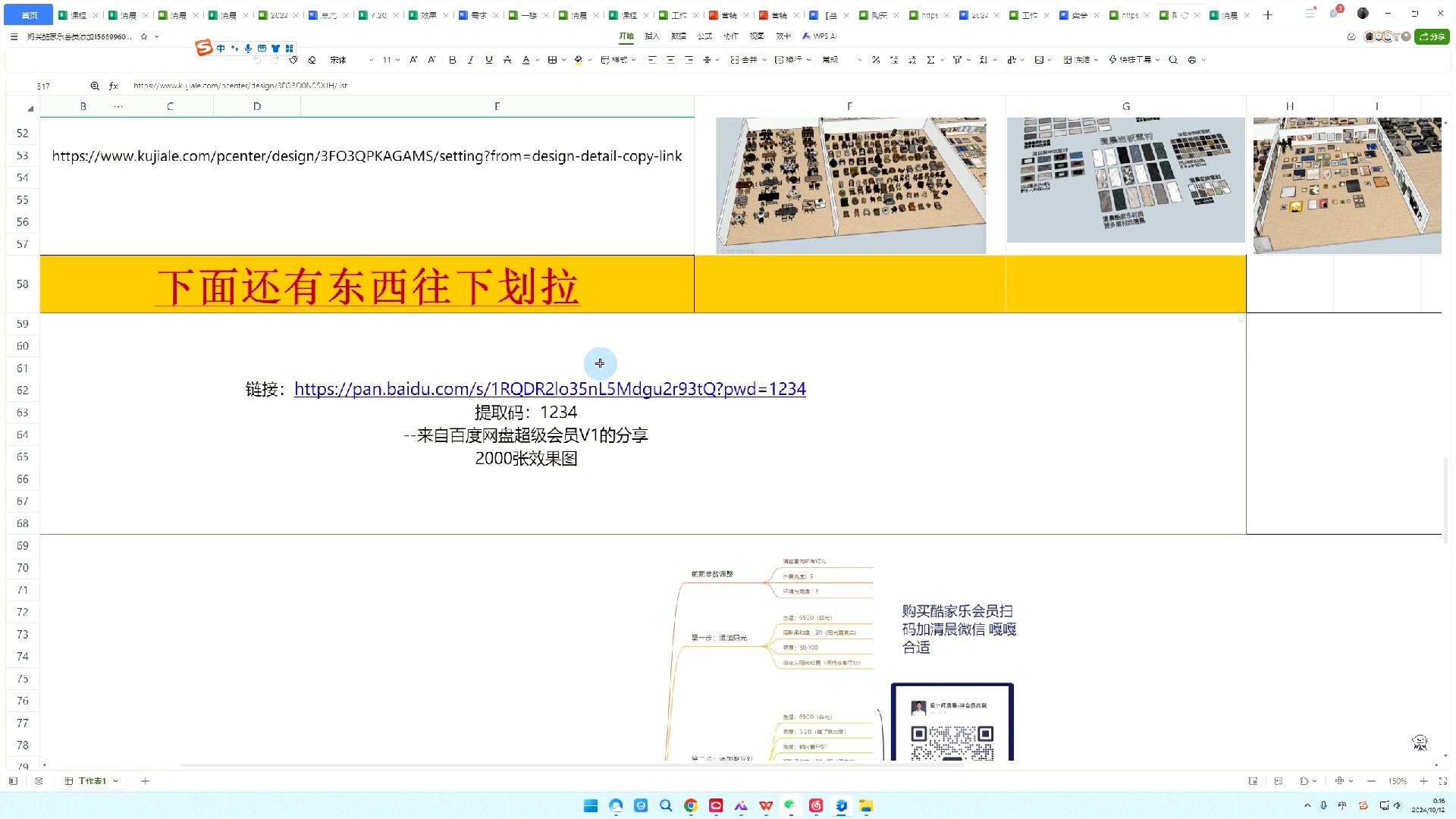Select the cell with kujiale.com design URL
The width and height of the screenshot is (1456, 819).
click(367, 156)
